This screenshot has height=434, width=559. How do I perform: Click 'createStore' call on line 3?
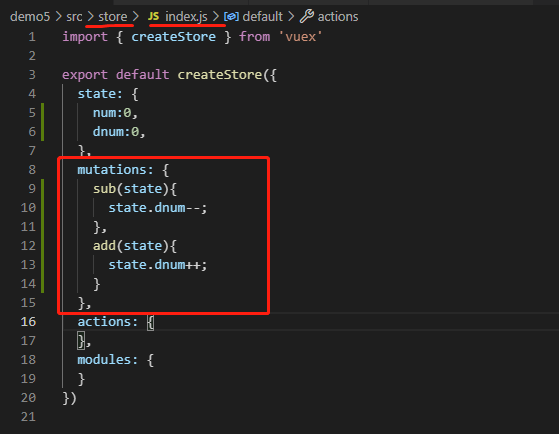tap(220, 75)
